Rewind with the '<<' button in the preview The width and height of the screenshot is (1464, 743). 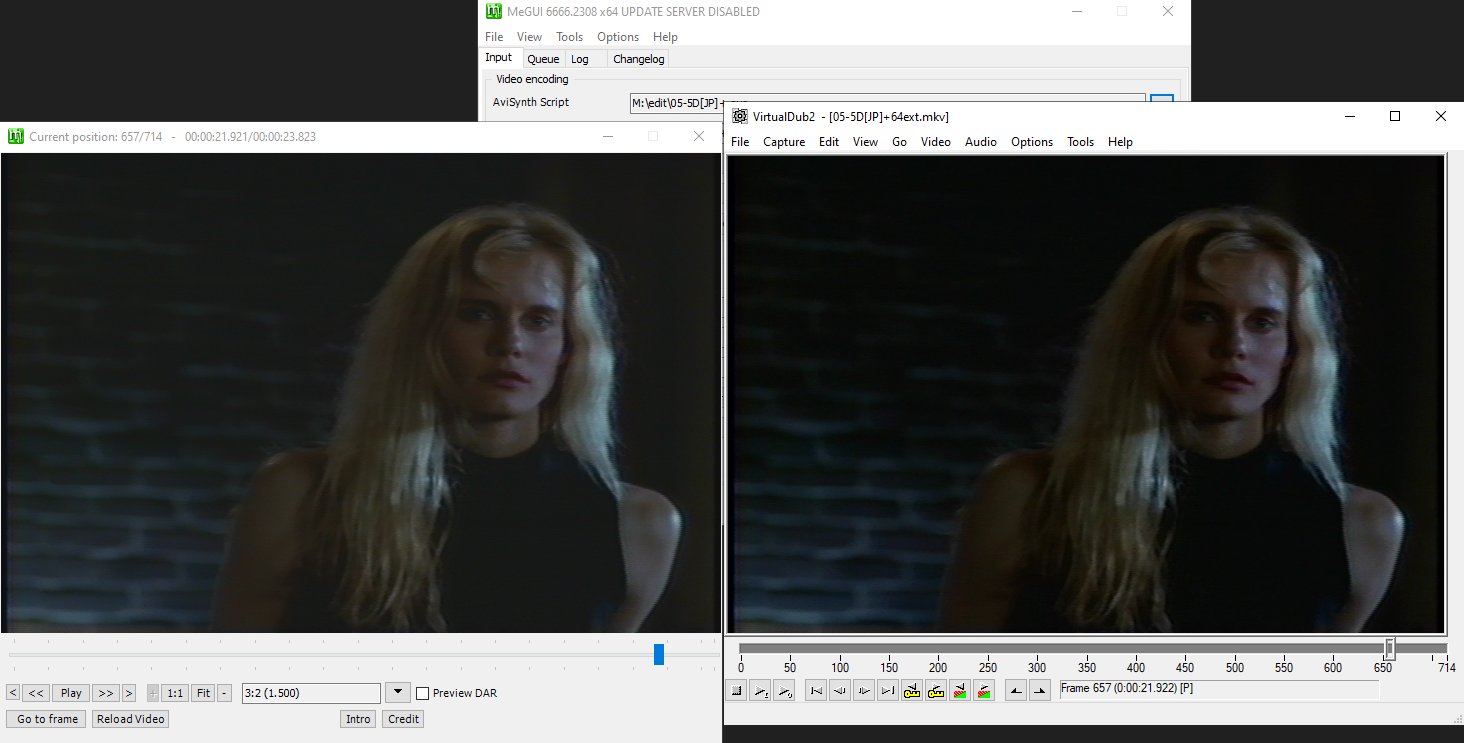[35, 693]
